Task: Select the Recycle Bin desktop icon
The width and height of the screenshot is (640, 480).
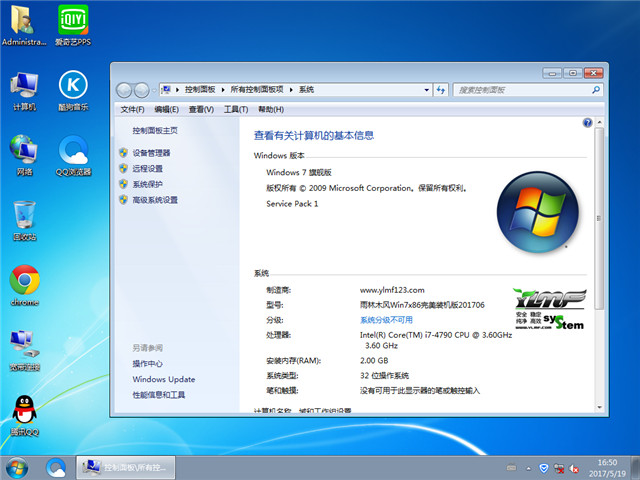Action: (24, 216)
